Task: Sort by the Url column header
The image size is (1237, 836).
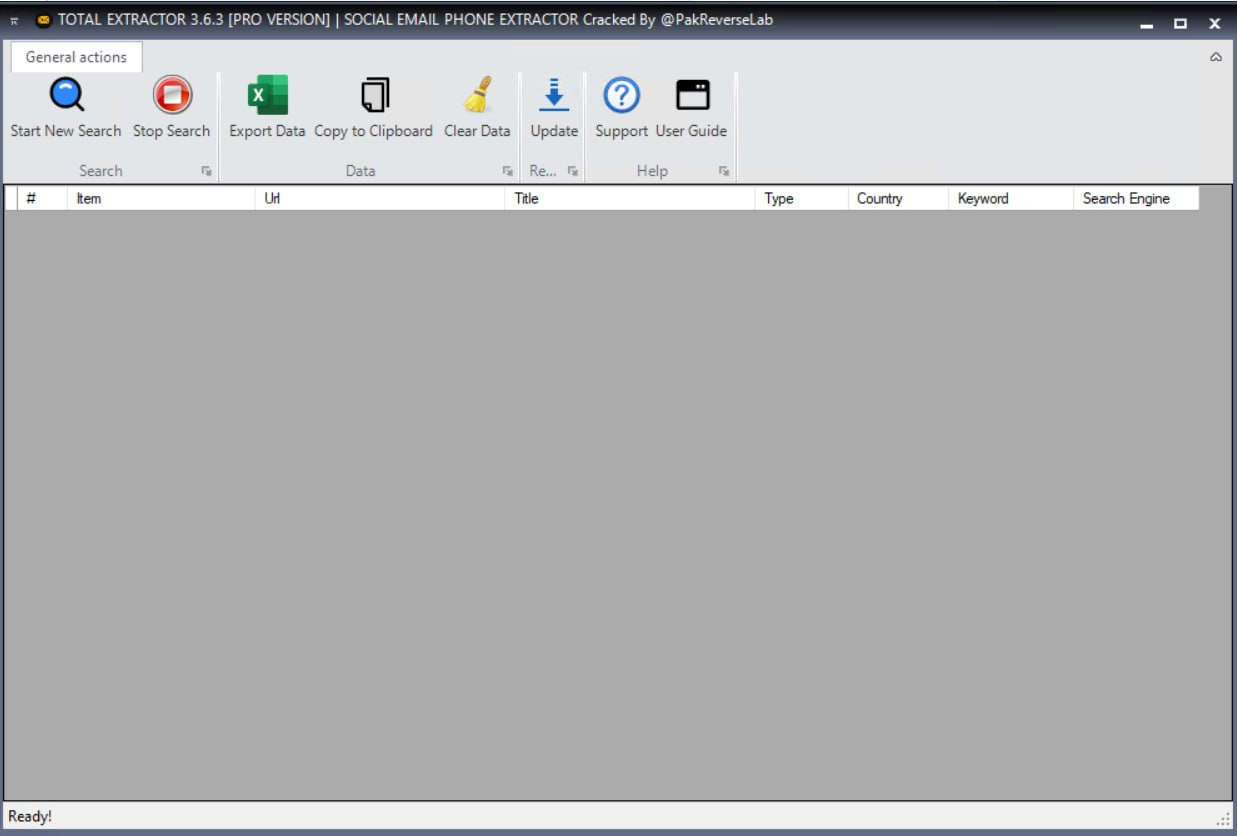Action: coord(380,198)
